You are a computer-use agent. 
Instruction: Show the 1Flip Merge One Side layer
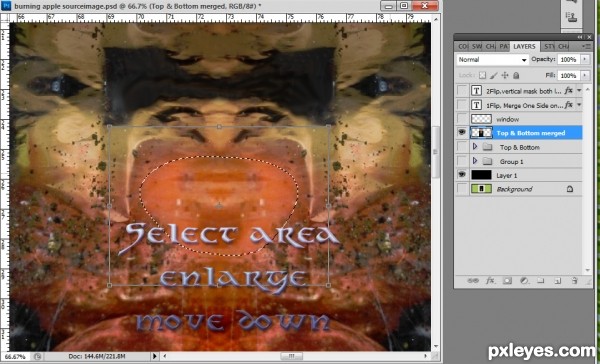point(462,104)
